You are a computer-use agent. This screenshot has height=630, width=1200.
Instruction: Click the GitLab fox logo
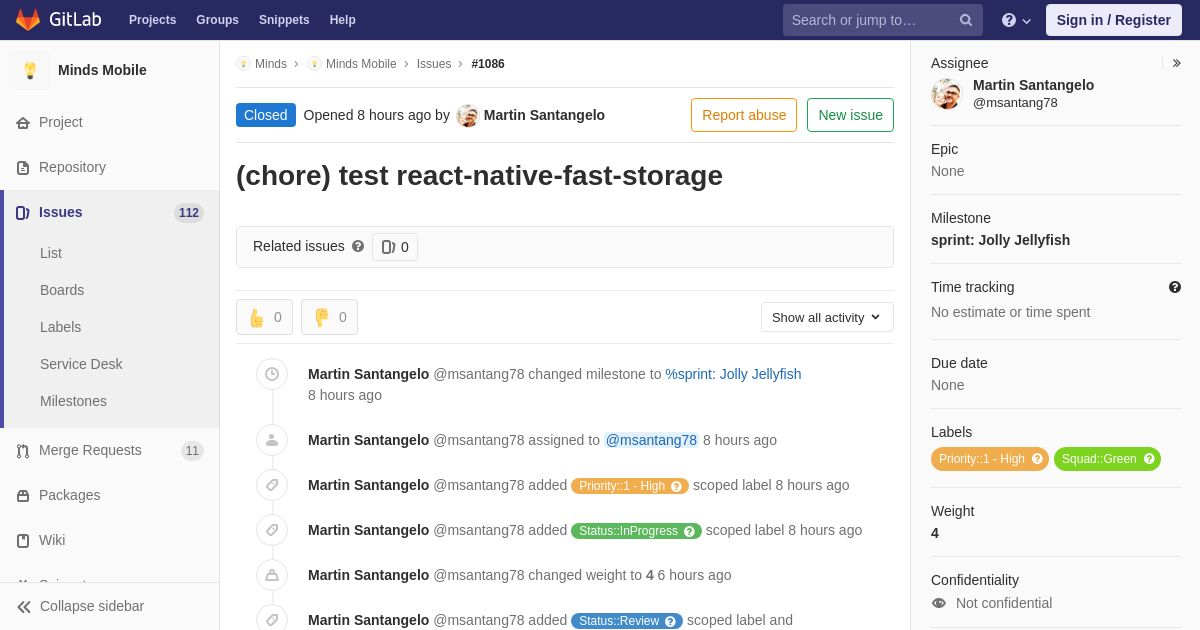[x=28, y=20]
